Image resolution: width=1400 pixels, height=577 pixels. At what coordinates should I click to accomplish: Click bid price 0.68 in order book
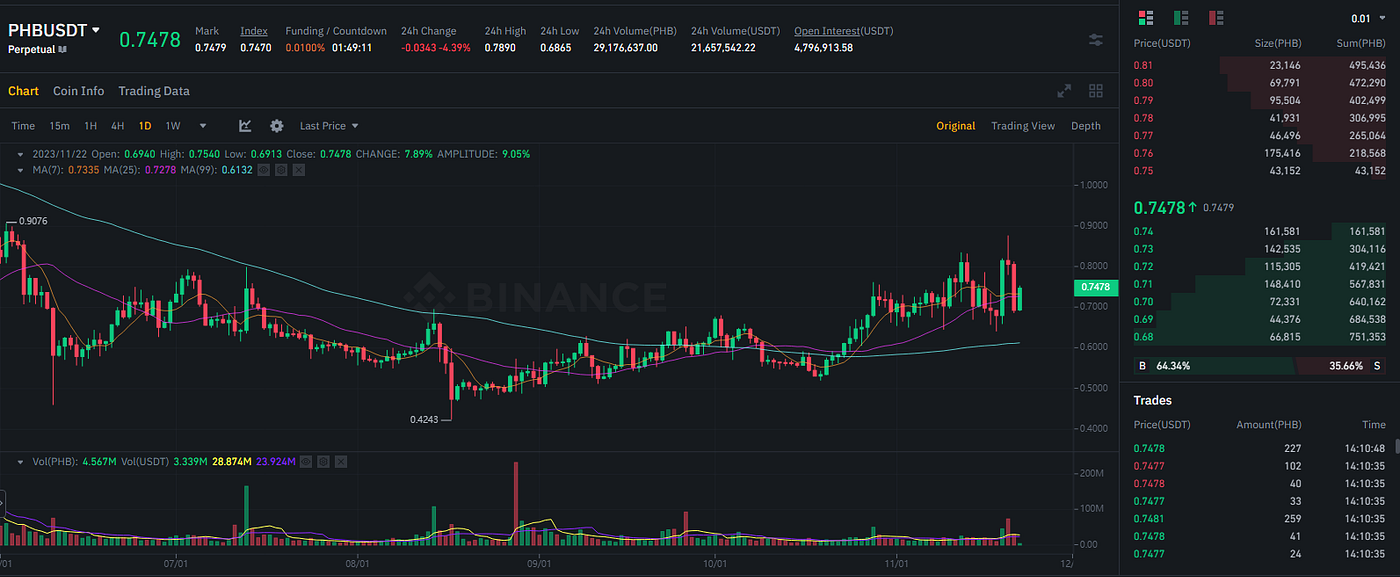[x=1143, y=337]
